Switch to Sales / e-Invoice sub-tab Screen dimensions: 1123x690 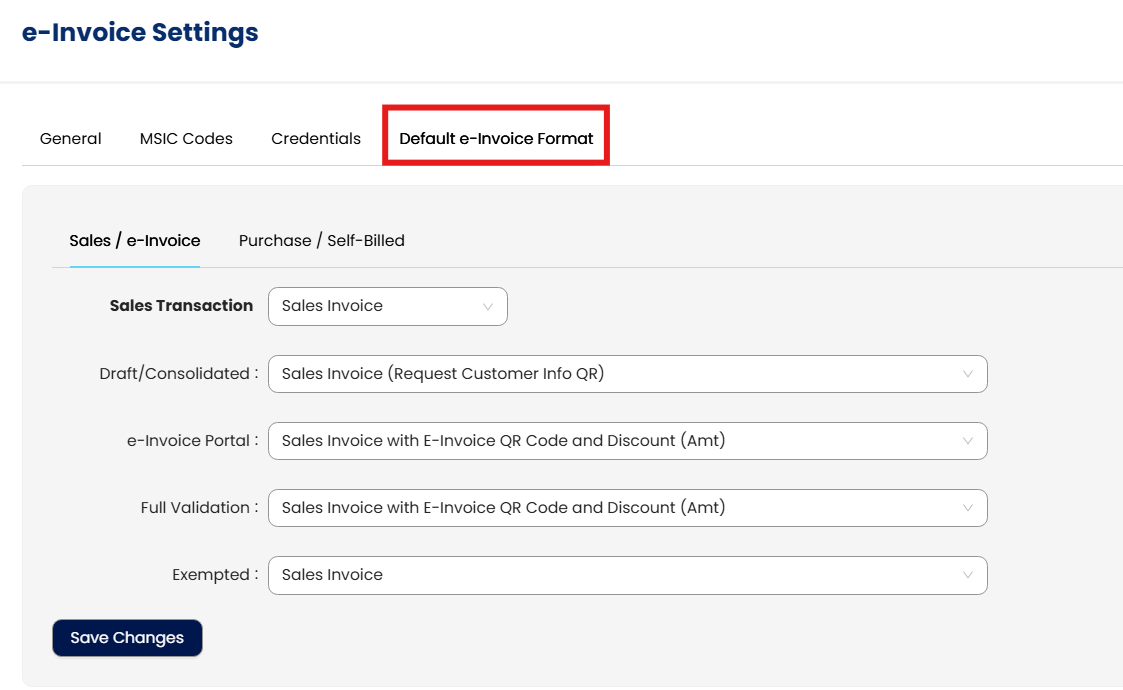pyautogui.click(x=135, y=240)
